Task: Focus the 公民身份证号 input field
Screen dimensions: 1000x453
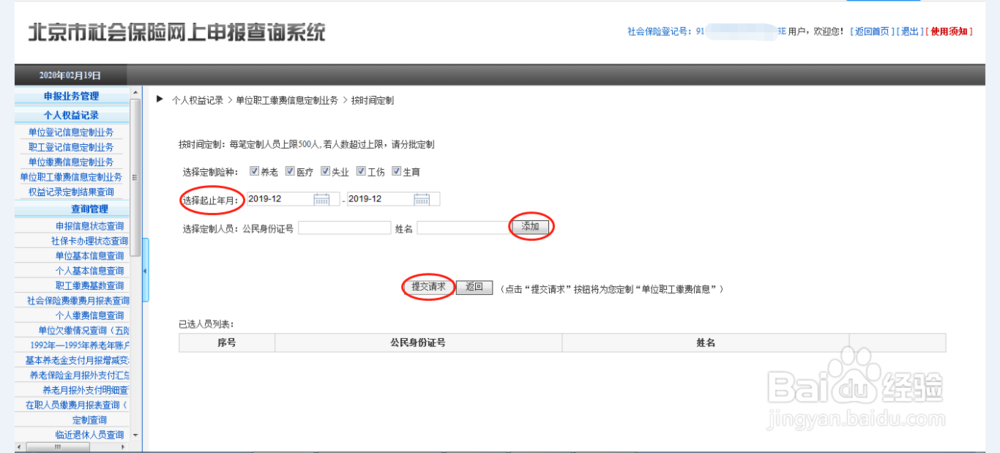Action: [344, 228]
